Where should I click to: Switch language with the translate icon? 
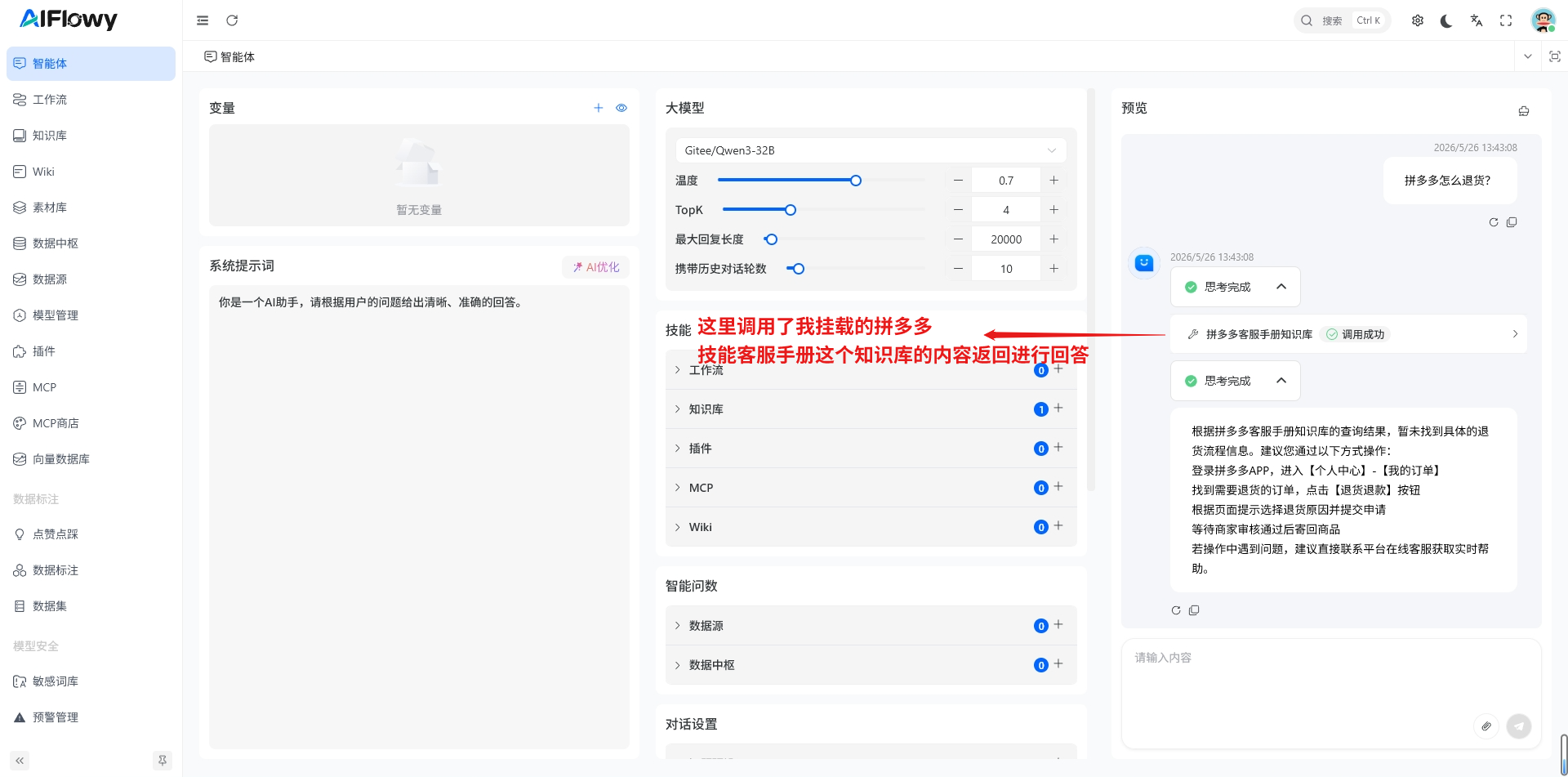1477,20
